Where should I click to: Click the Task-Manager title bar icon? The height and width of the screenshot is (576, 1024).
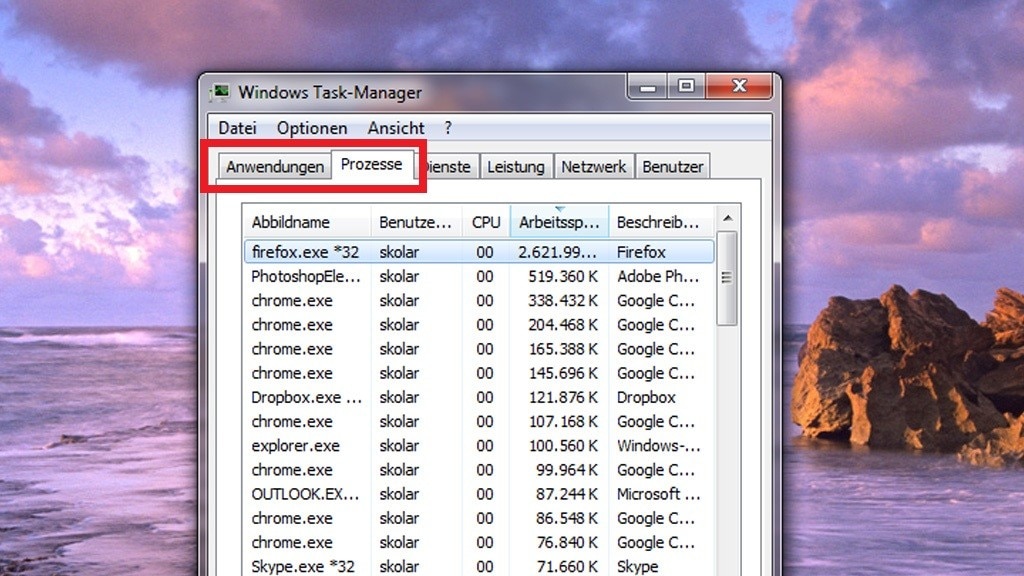(x=222, y=91)
